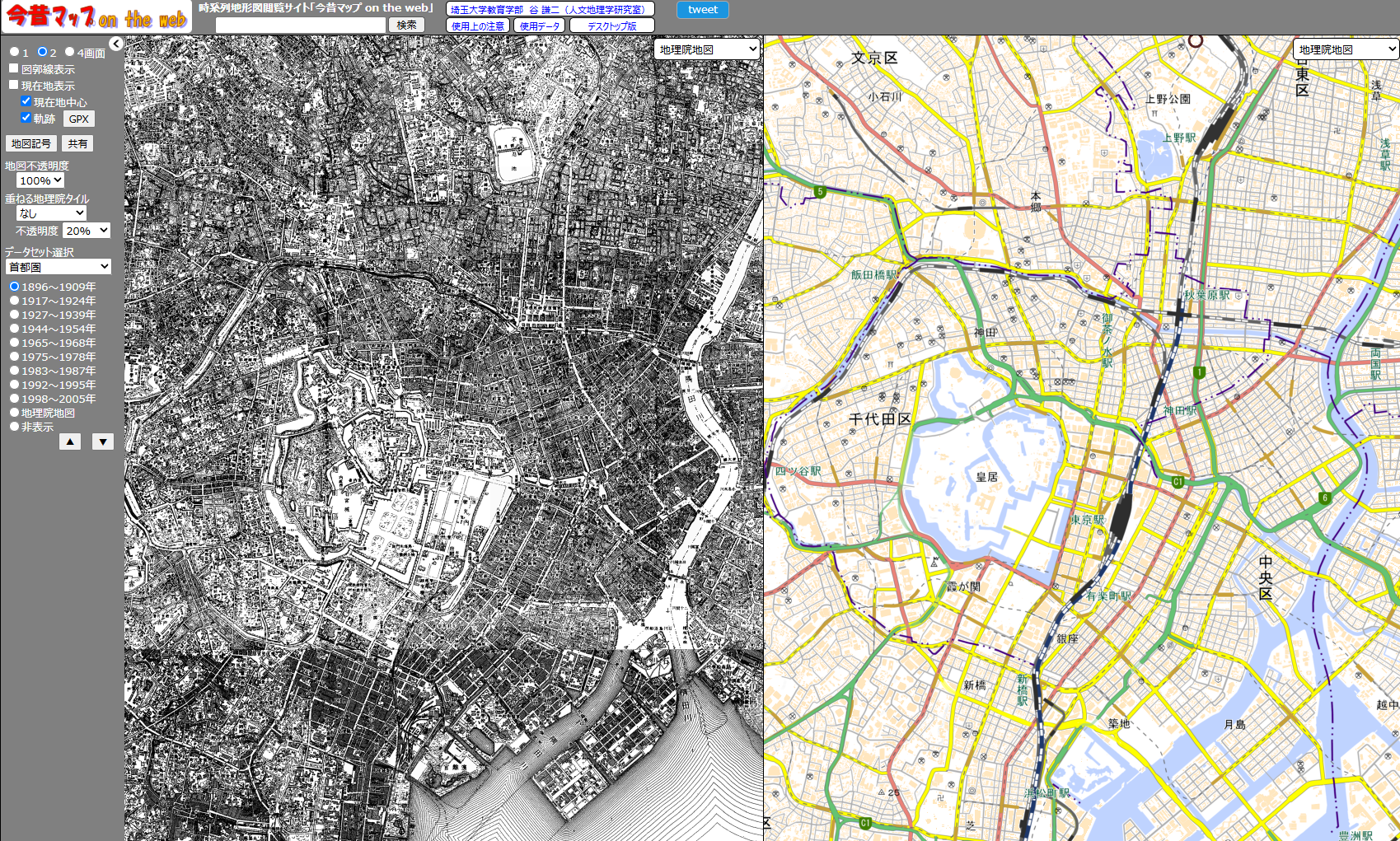Select the 1992～1995年 period
The width and height of the screenshot is (1400, 841).
pos(14,384)
